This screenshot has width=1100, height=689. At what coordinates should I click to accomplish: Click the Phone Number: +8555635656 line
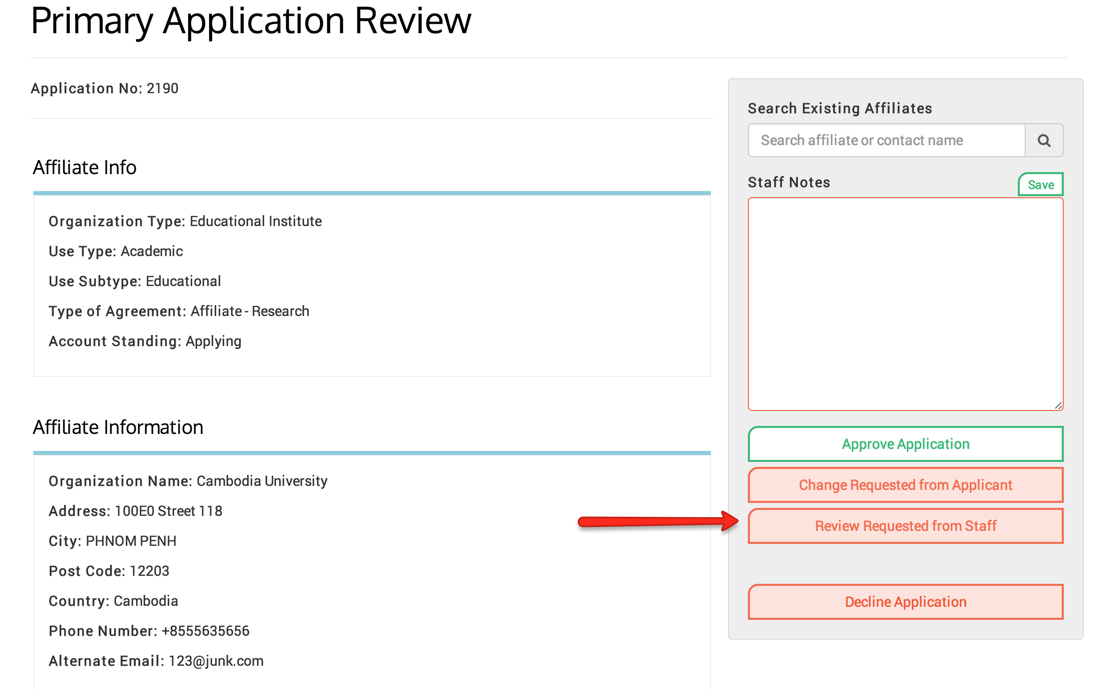(149, 631)
